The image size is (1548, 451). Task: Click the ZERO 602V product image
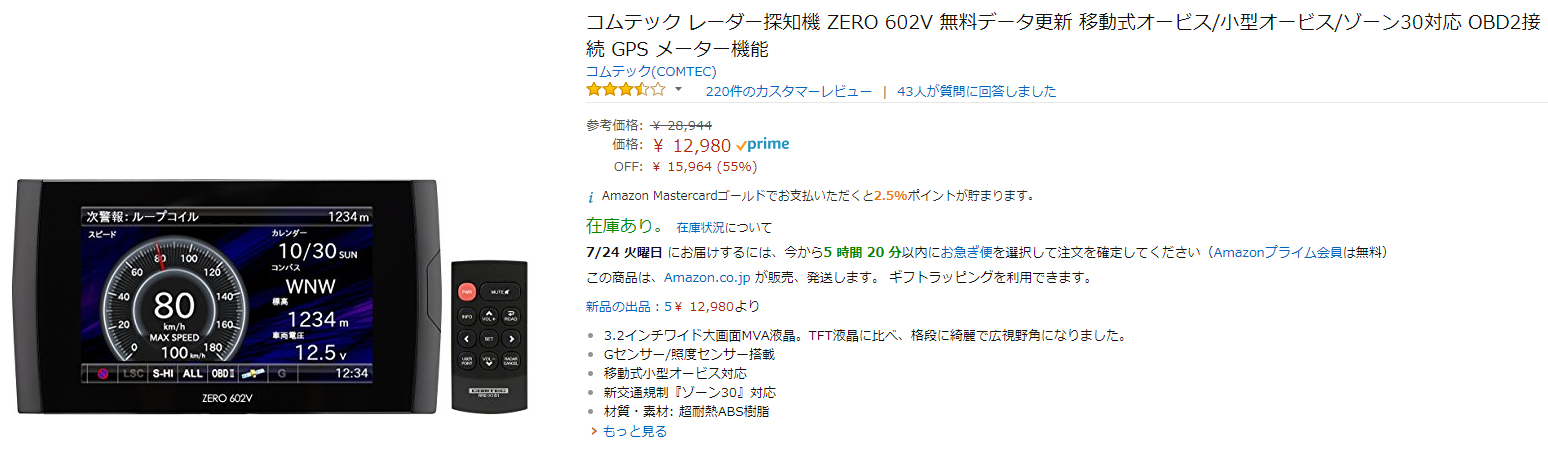(x=228, y=295)
